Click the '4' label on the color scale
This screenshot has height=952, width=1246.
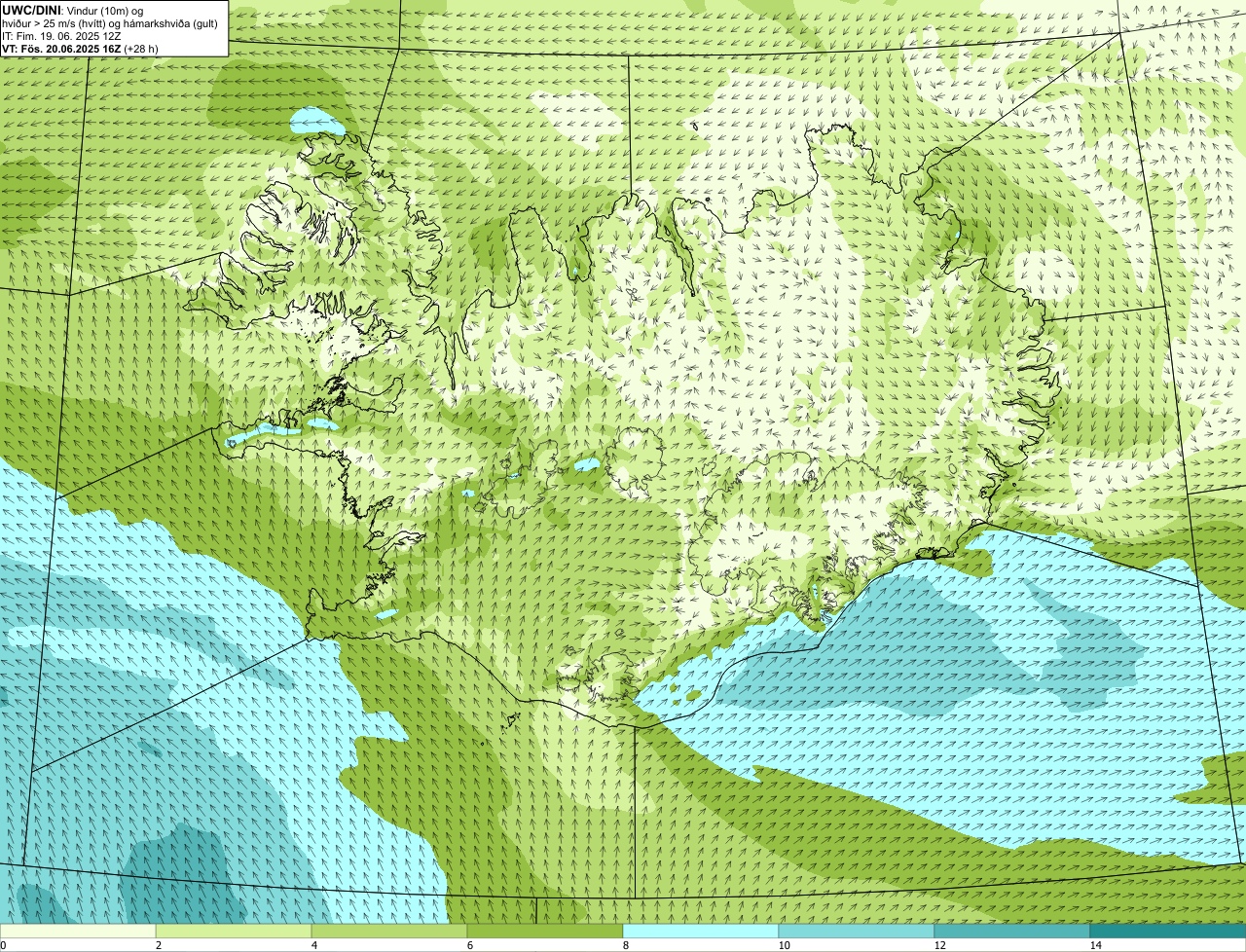(x=313, y=945)
